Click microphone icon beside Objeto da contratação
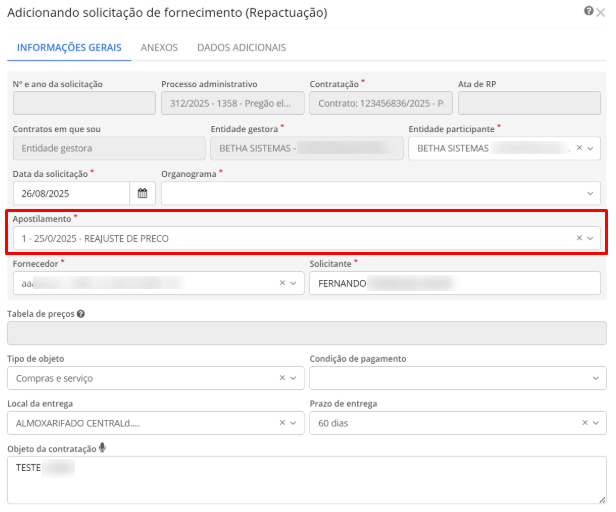This screenshot has width=616, height=512. 103,447
